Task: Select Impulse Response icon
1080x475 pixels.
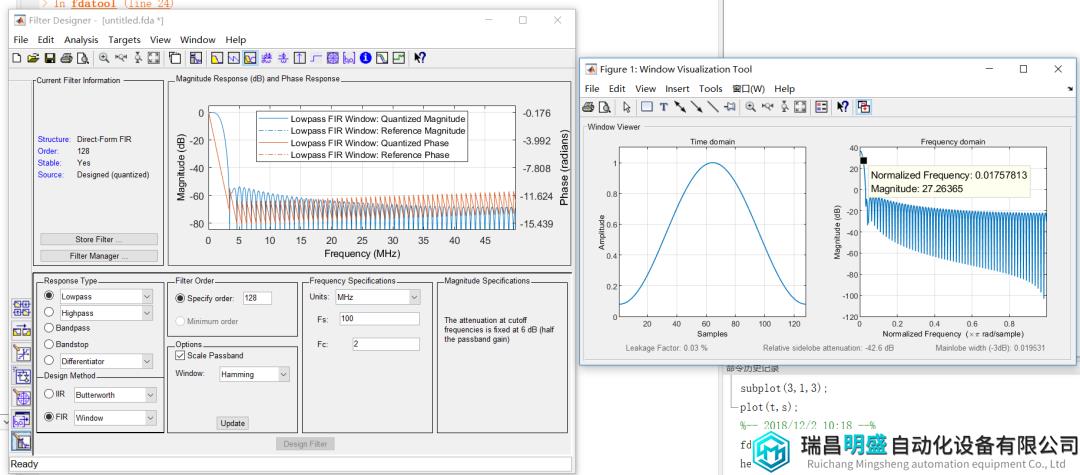Action: (300, 59)
